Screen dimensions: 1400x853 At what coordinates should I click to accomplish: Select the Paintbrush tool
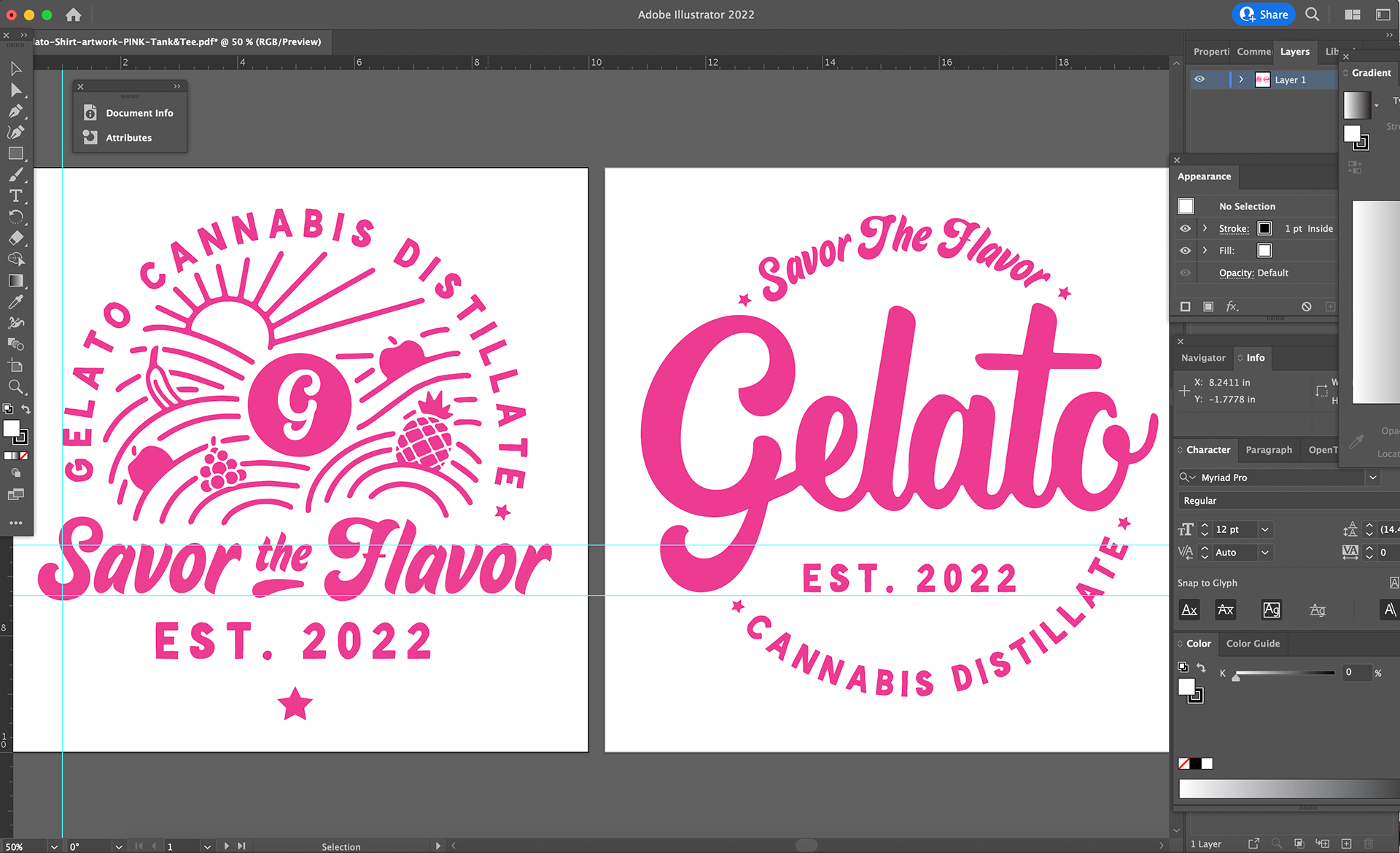click(x=16, y=174)
